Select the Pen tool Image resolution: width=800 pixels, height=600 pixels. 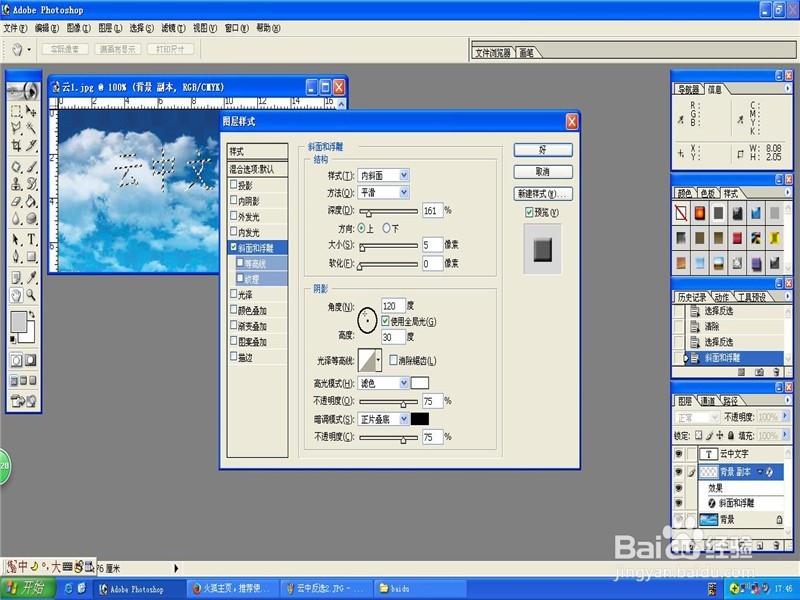pos(16,256)
